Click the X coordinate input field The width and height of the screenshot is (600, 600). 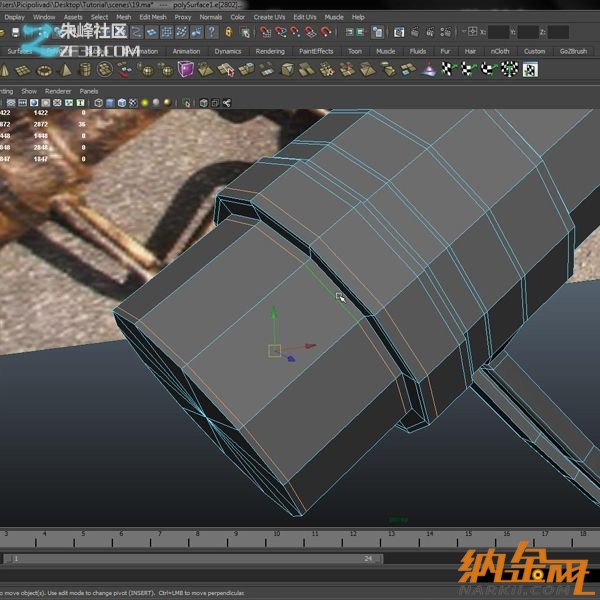500,33
